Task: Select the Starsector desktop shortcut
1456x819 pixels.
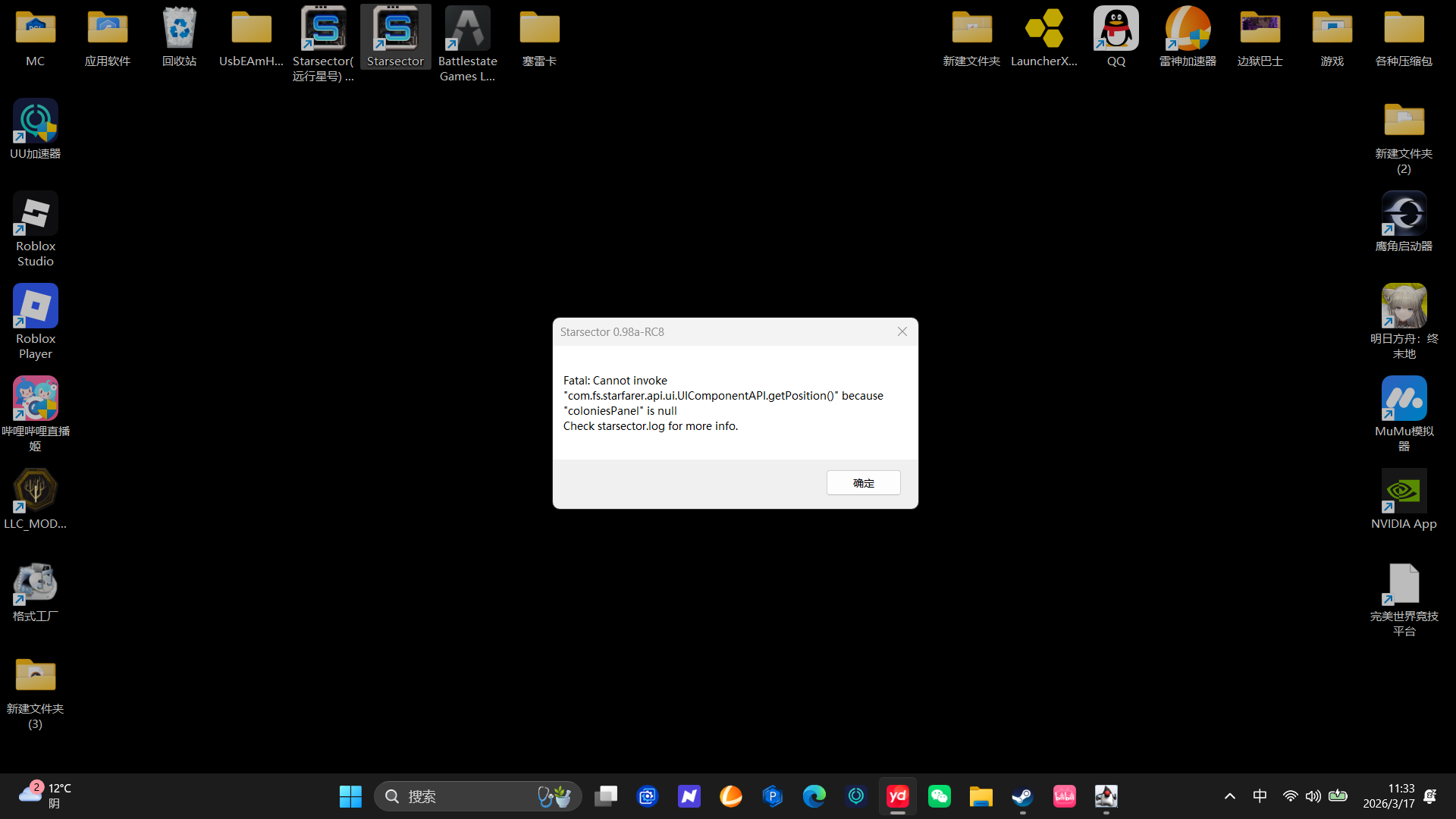Action: (395, 36)
